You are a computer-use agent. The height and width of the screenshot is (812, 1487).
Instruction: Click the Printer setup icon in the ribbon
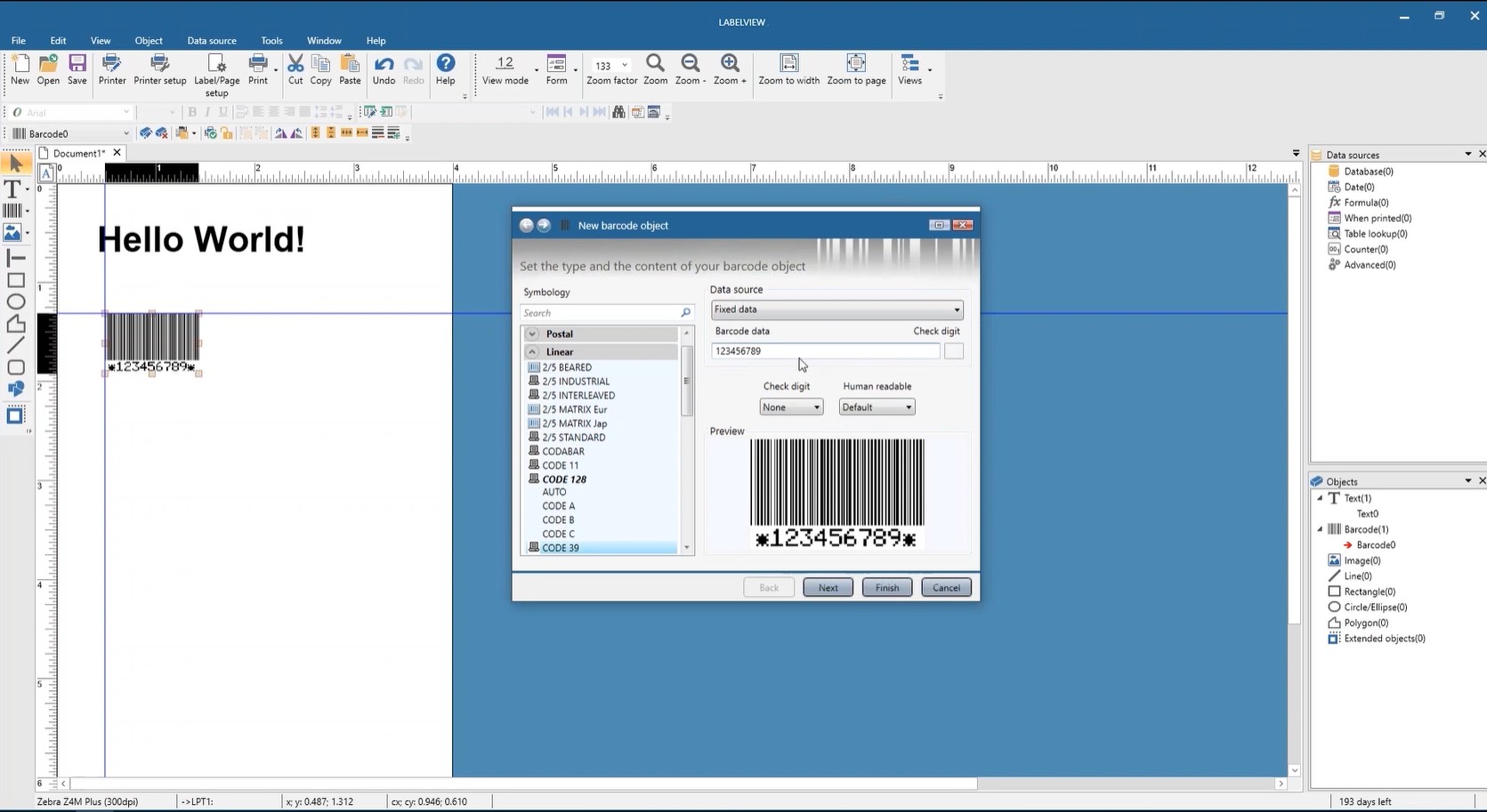160,71
